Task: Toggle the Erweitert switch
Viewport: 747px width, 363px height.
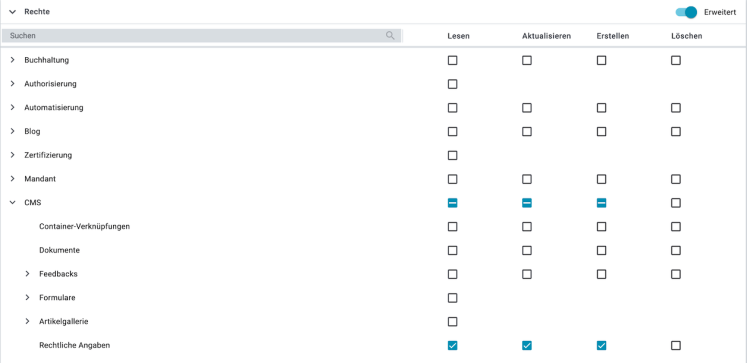Action: (686, 12)
